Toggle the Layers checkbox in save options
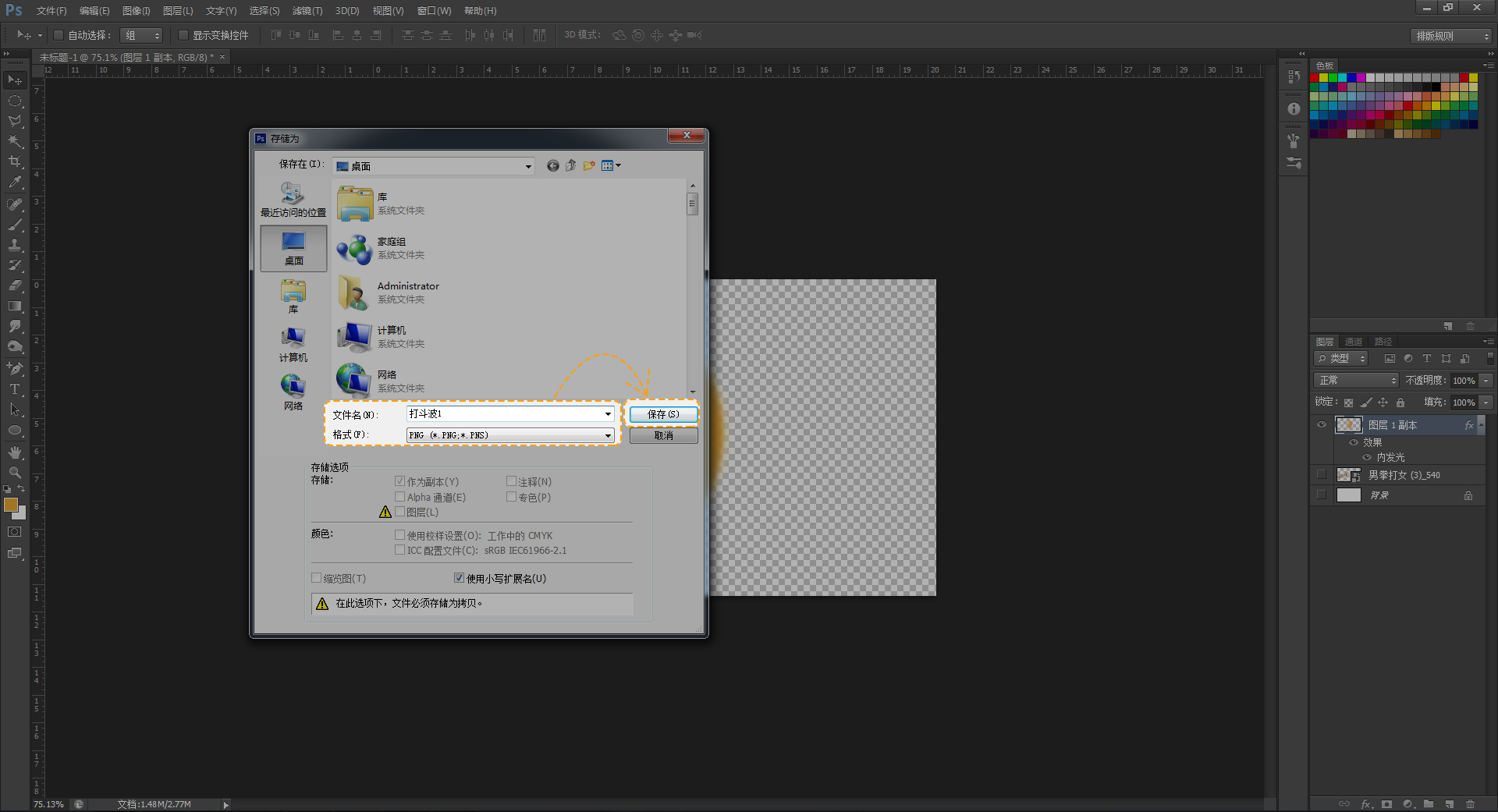1498x812 pixels. pyautogui.click(x=400, y=512)
